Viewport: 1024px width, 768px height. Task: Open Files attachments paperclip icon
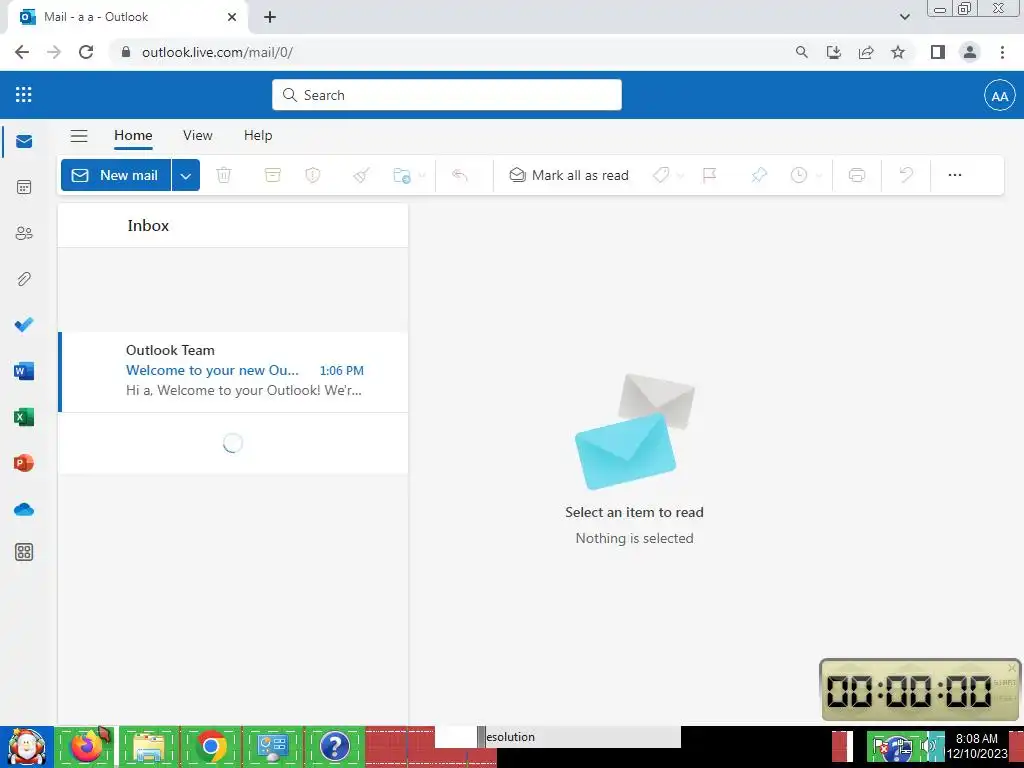tap(24, 279)
